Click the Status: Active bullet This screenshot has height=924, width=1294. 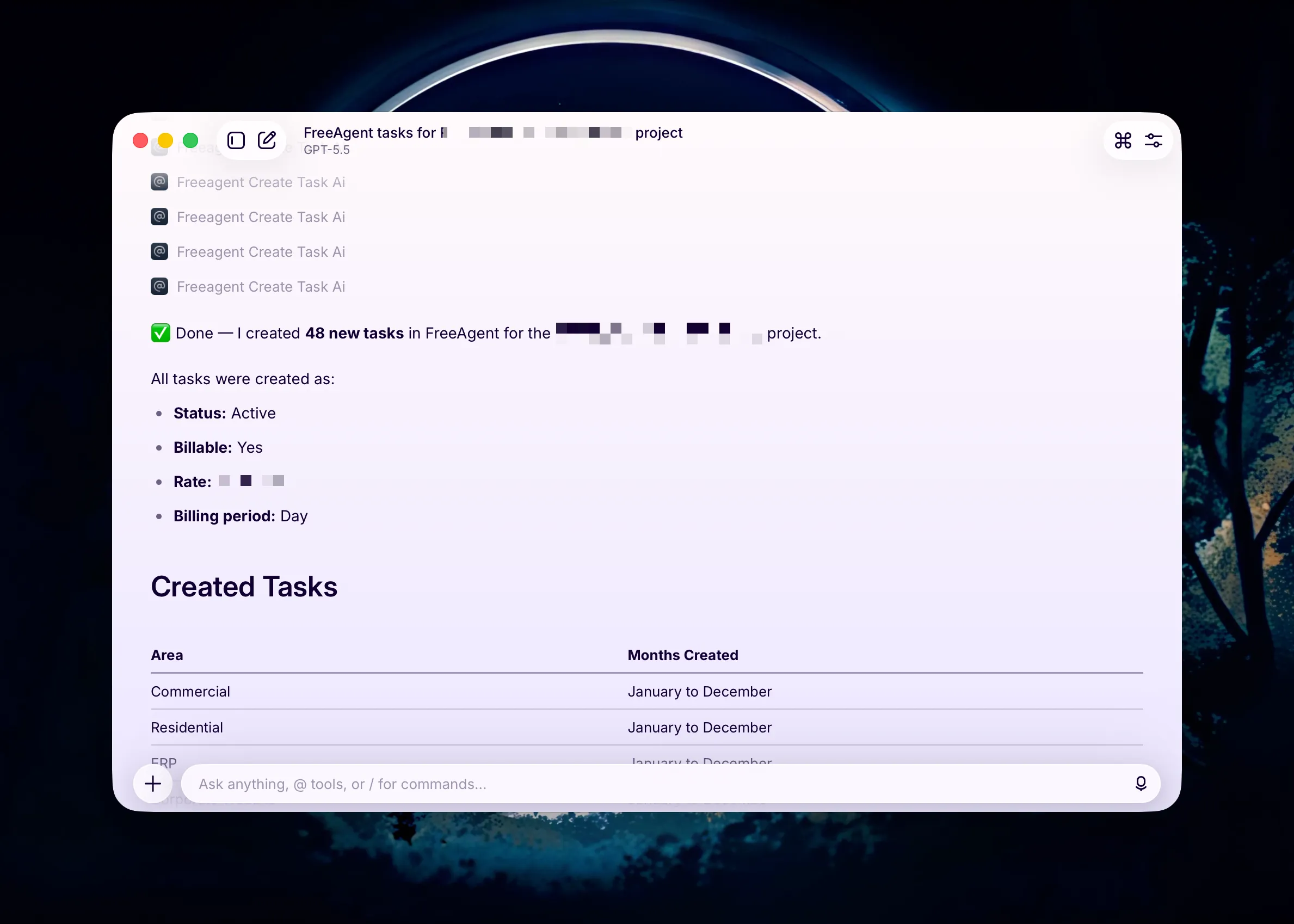(x=225, y=413)
